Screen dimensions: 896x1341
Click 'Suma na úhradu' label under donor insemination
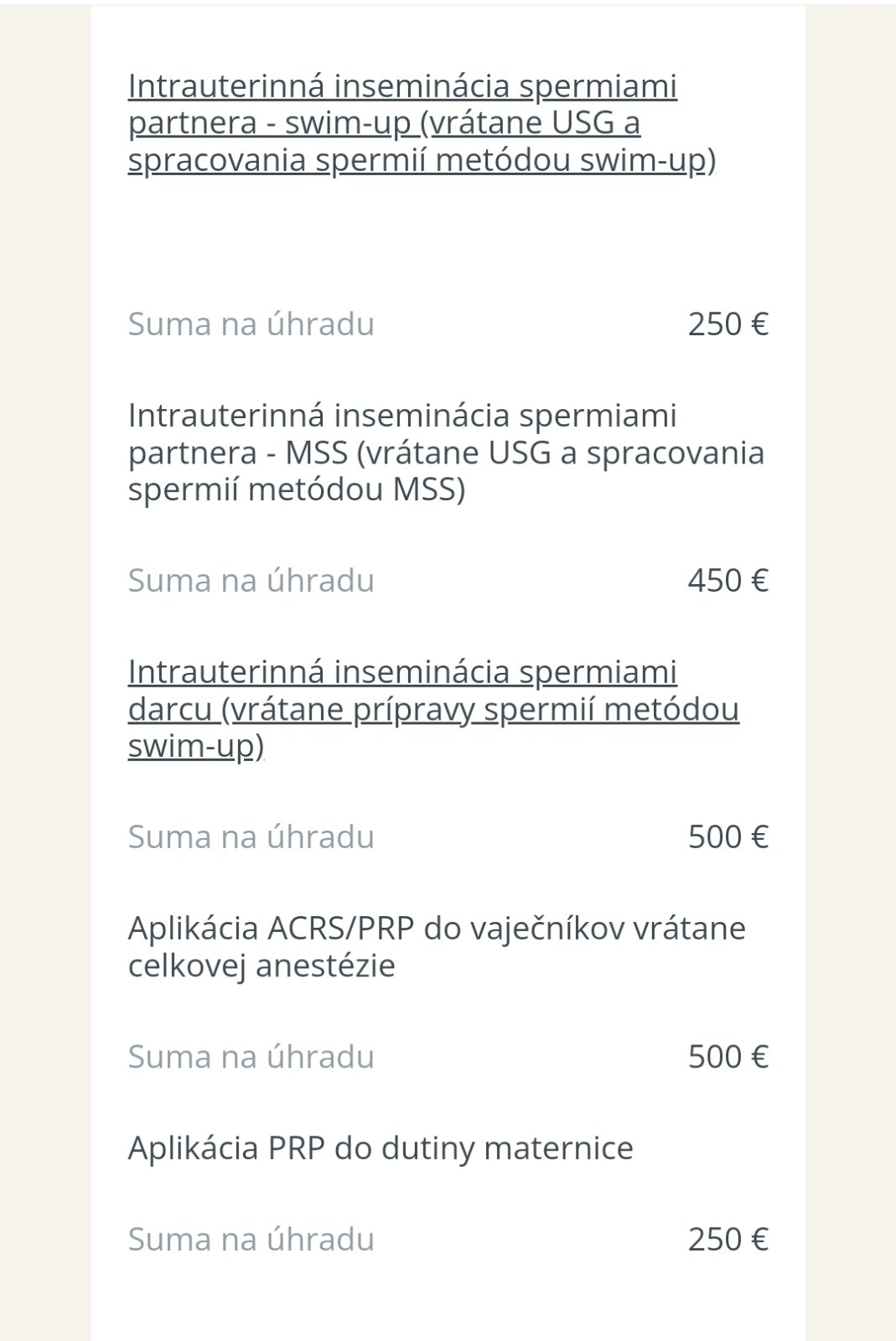tap(251, 836)
